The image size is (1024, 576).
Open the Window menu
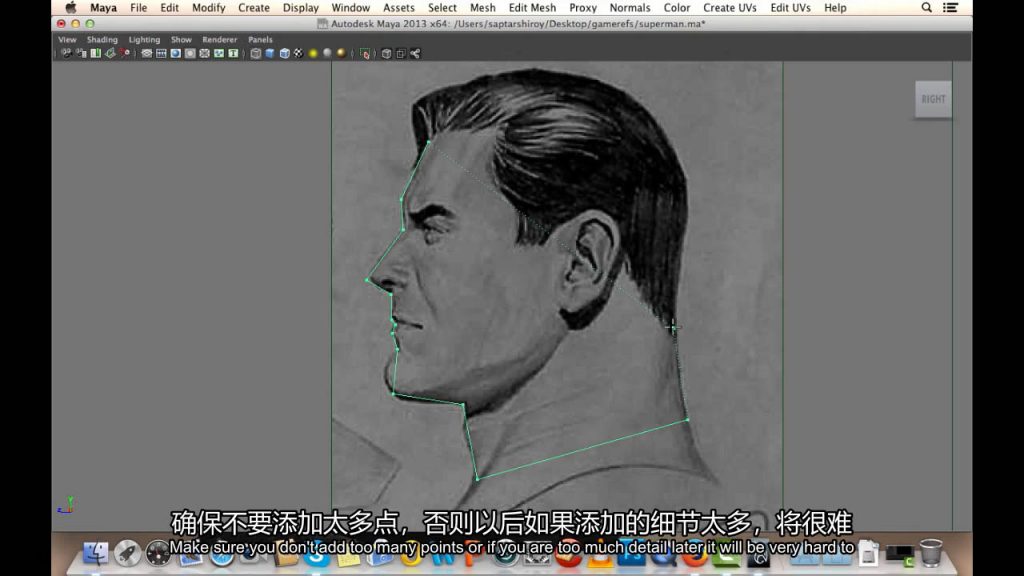(350, 8)
